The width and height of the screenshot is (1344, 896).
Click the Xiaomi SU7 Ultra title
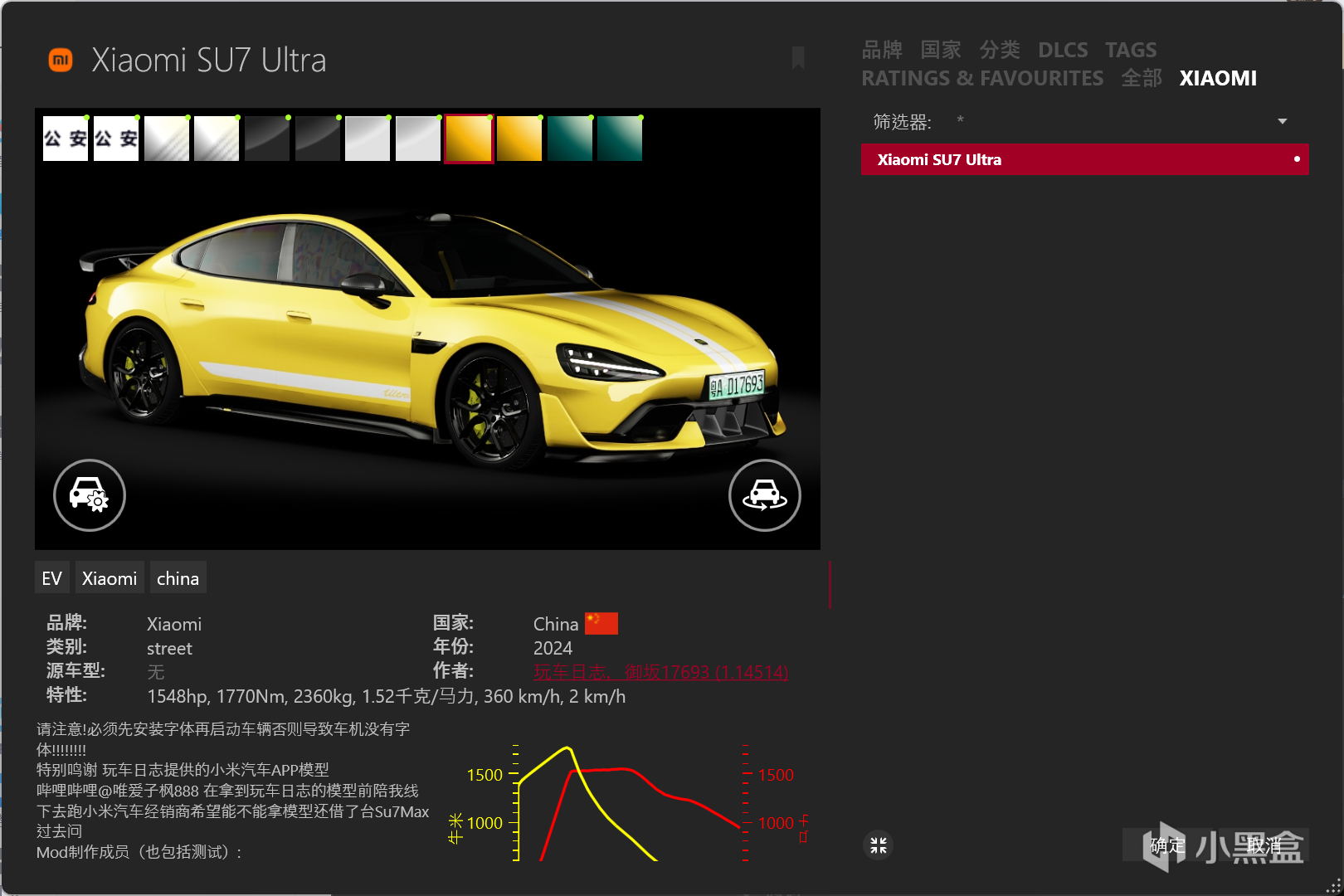[209, 60]
